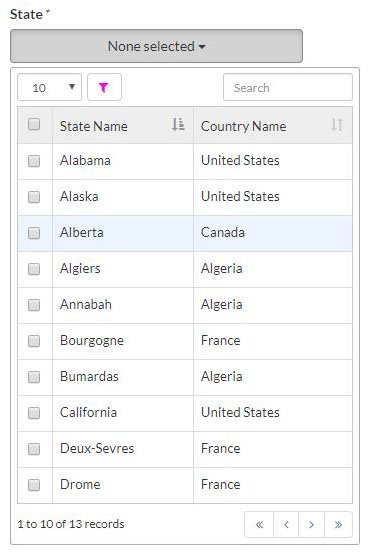Go to first page of records
Screen dimensions: 370x560
point(259,524)
